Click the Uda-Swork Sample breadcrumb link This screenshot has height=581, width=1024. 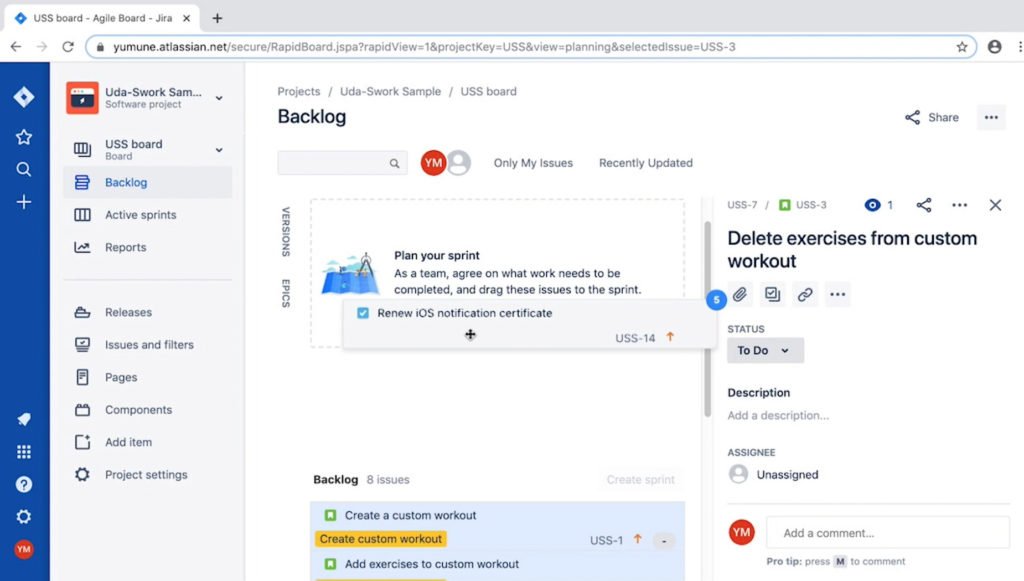coord(391,92)
